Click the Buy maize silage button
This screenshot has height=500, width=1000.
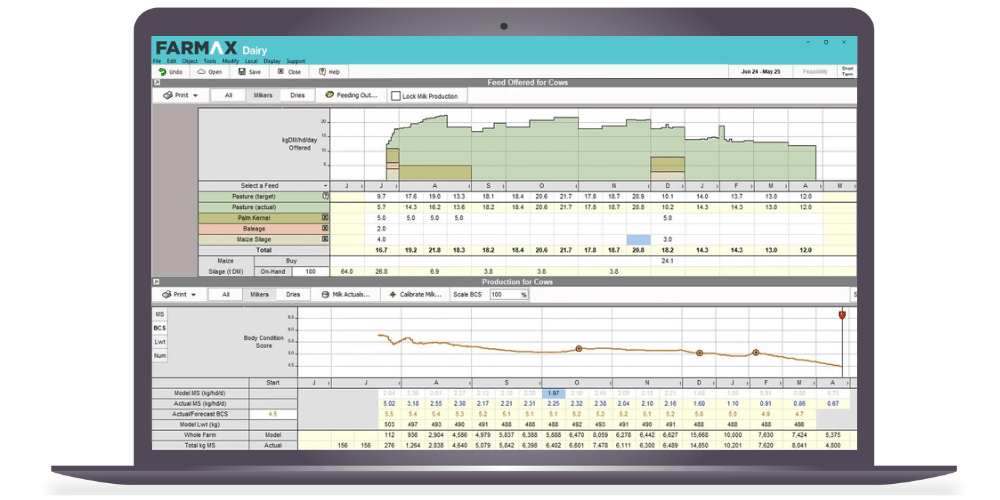tap(291, 260)
